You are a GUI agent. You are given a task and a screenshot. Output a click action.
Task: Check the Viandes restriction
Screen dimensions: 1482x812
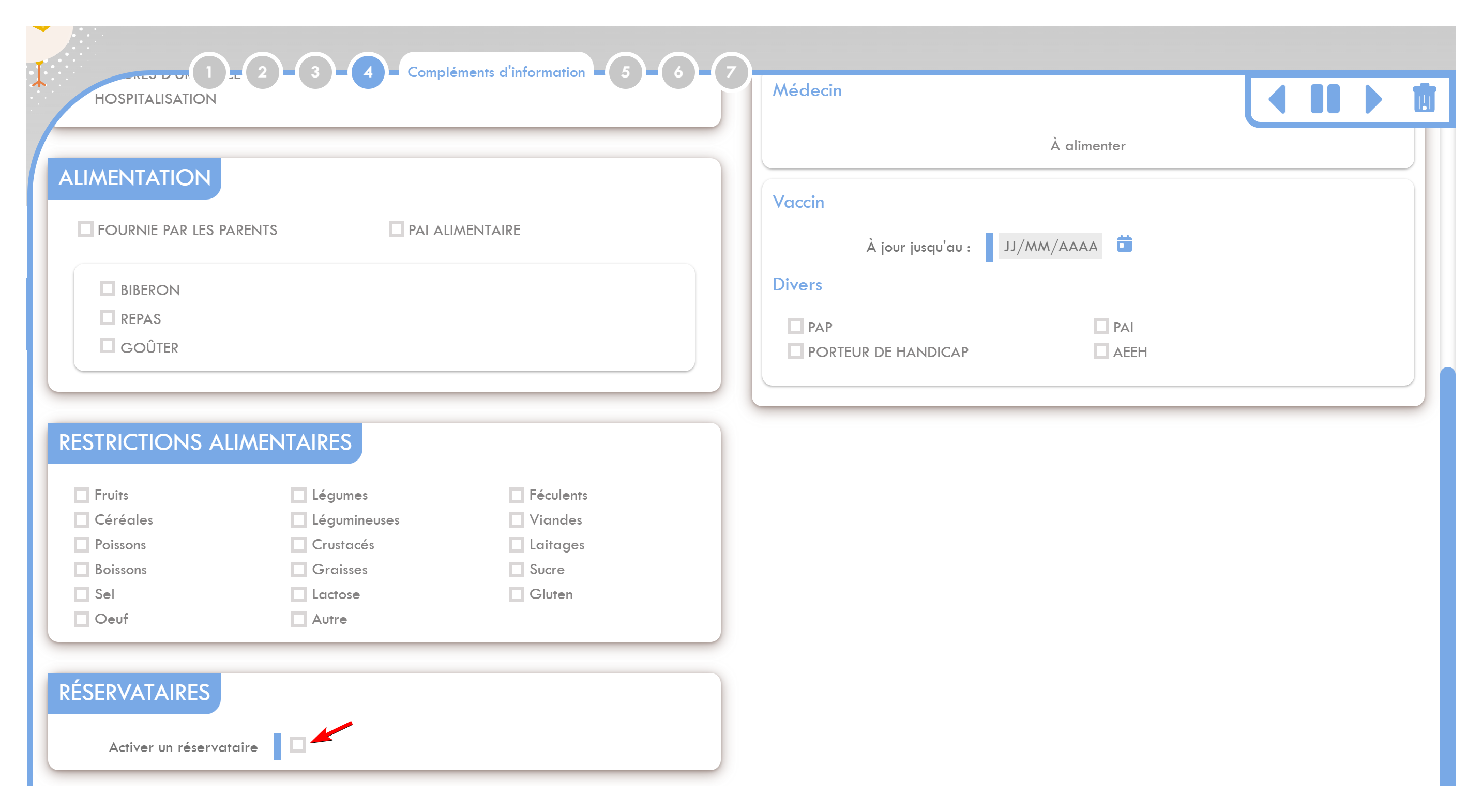point(517,519)
